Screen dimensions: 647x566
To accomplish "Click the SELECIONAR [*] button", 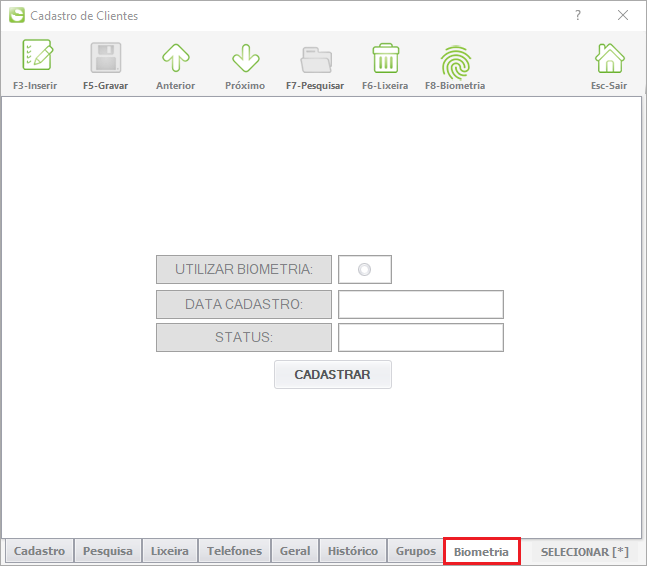I will [585, 552].
